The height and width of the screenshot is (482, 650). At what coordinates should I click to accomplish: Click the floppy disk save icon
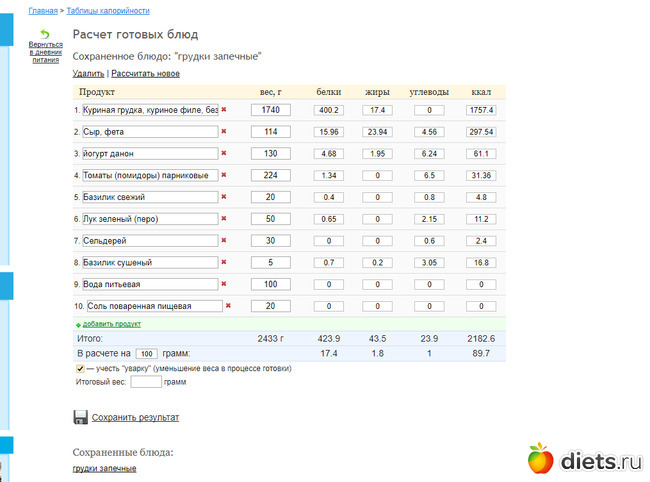(x=80, y=417)
